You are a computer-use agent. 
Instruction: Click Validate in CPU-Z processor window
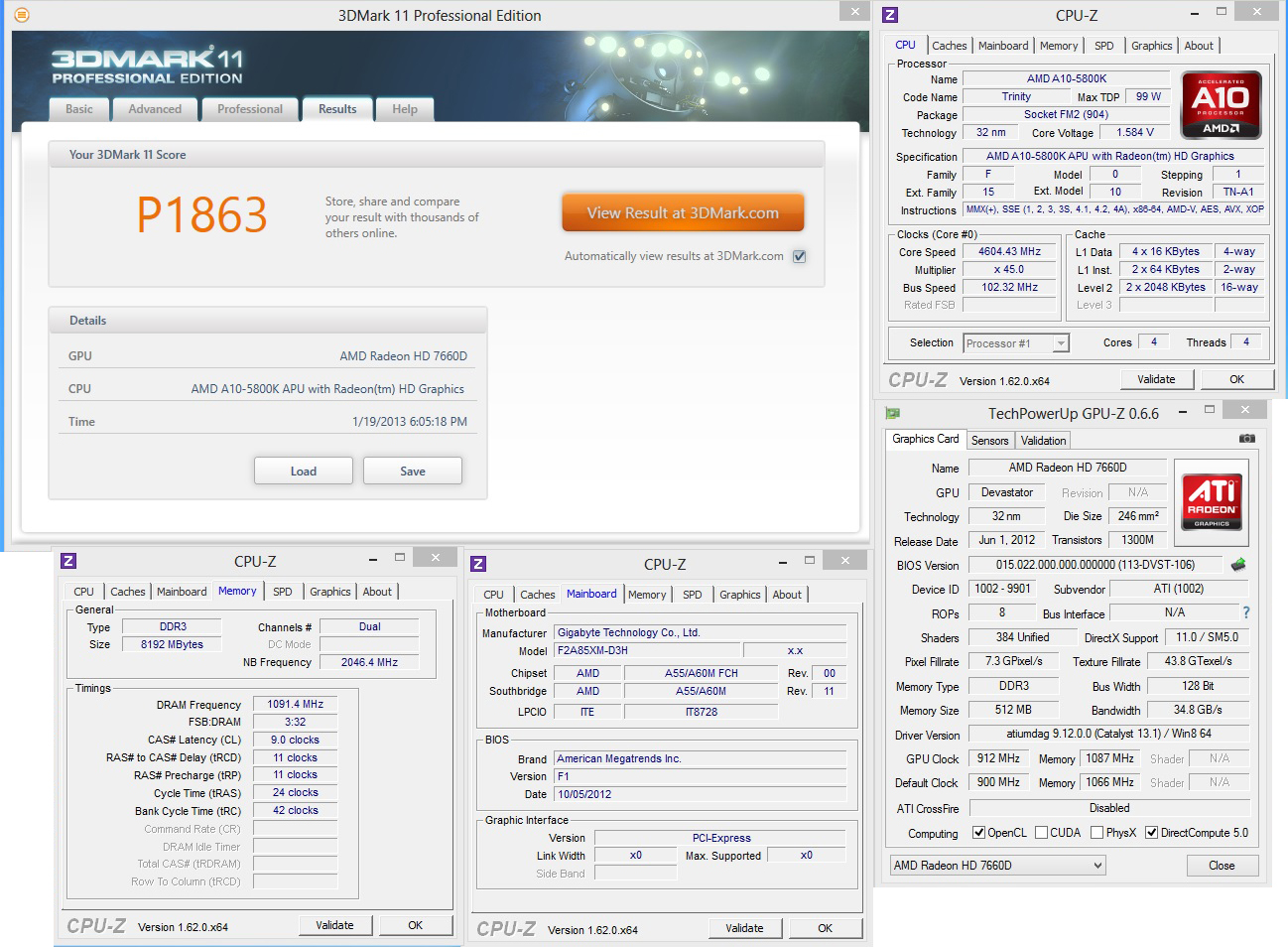[x=1156, y=379]
